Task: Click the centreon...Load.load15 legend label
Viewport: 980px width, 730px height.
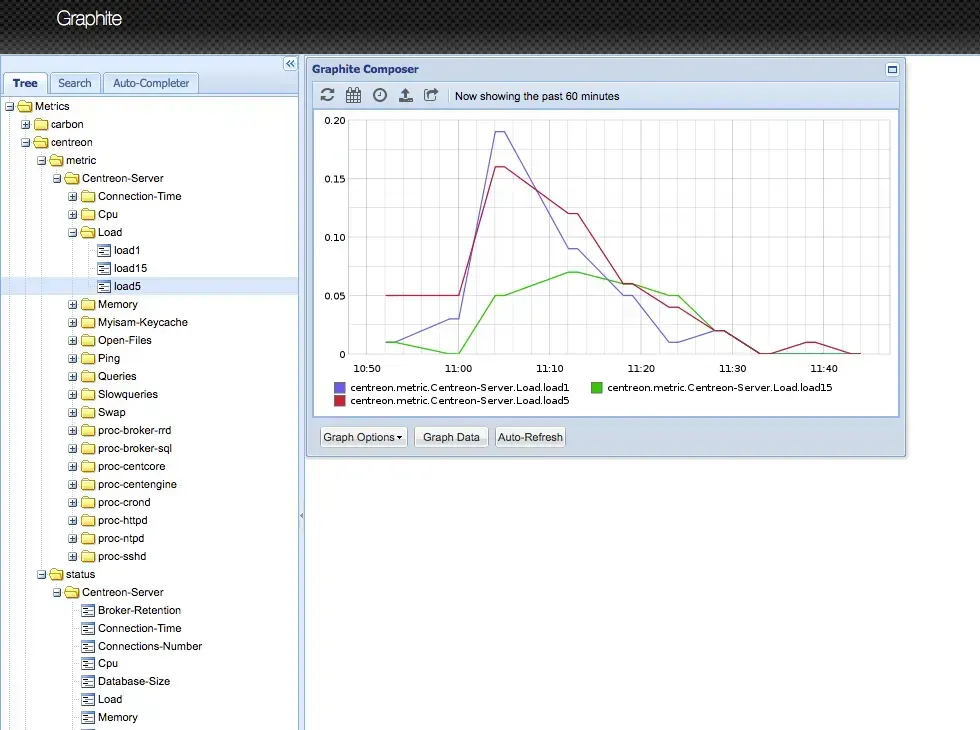Action: click(719, 388)
